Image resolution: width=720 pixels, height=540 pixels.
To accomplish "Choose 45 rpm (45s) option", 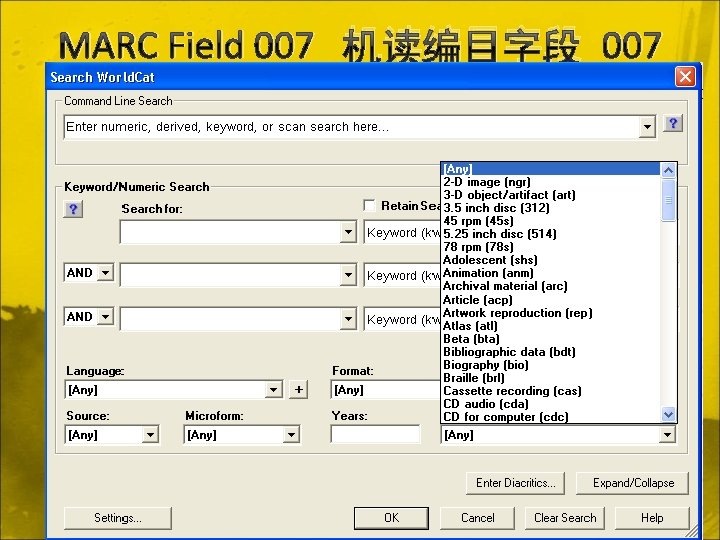I will click(551, 221).
